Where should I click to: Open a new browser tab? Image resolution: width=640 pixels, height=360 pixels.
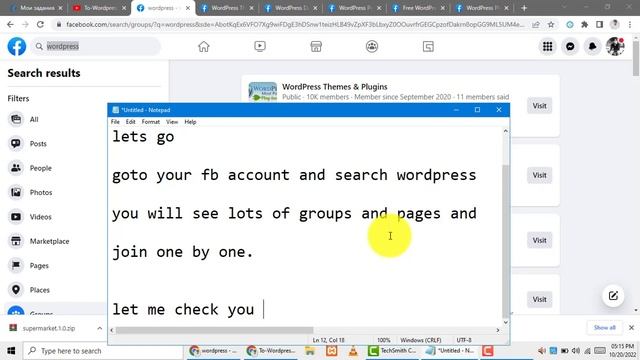click(524, 8)
